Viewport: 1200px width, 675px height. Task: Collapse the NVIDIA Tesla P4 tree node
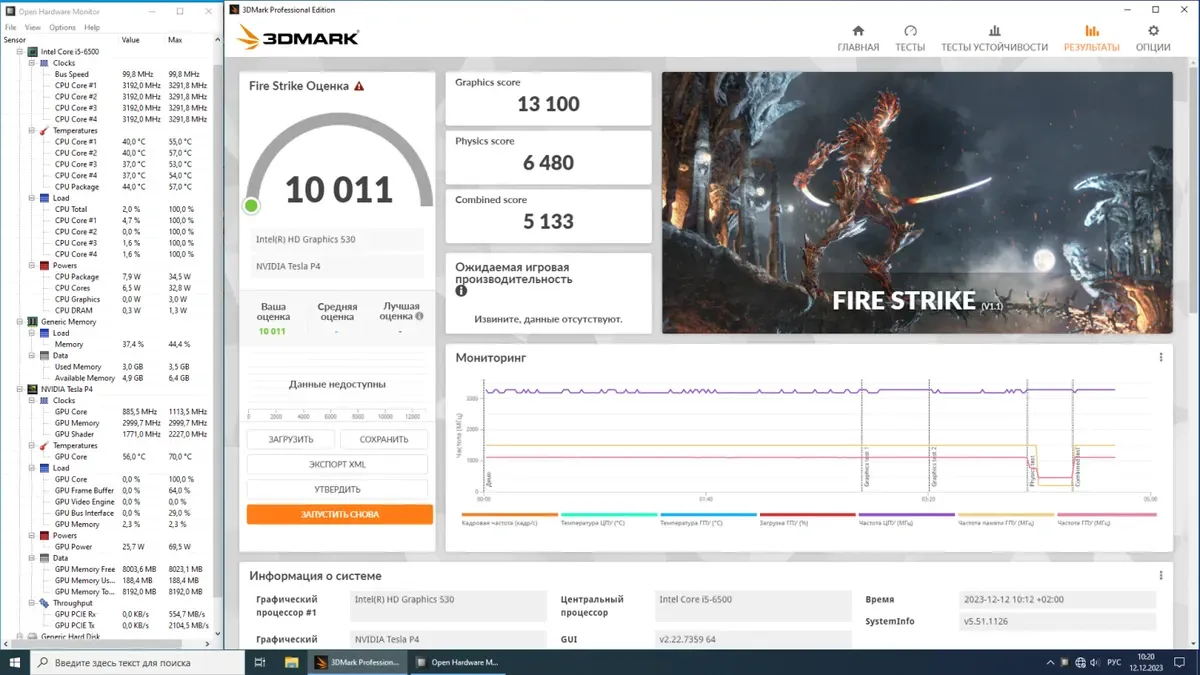19,389
